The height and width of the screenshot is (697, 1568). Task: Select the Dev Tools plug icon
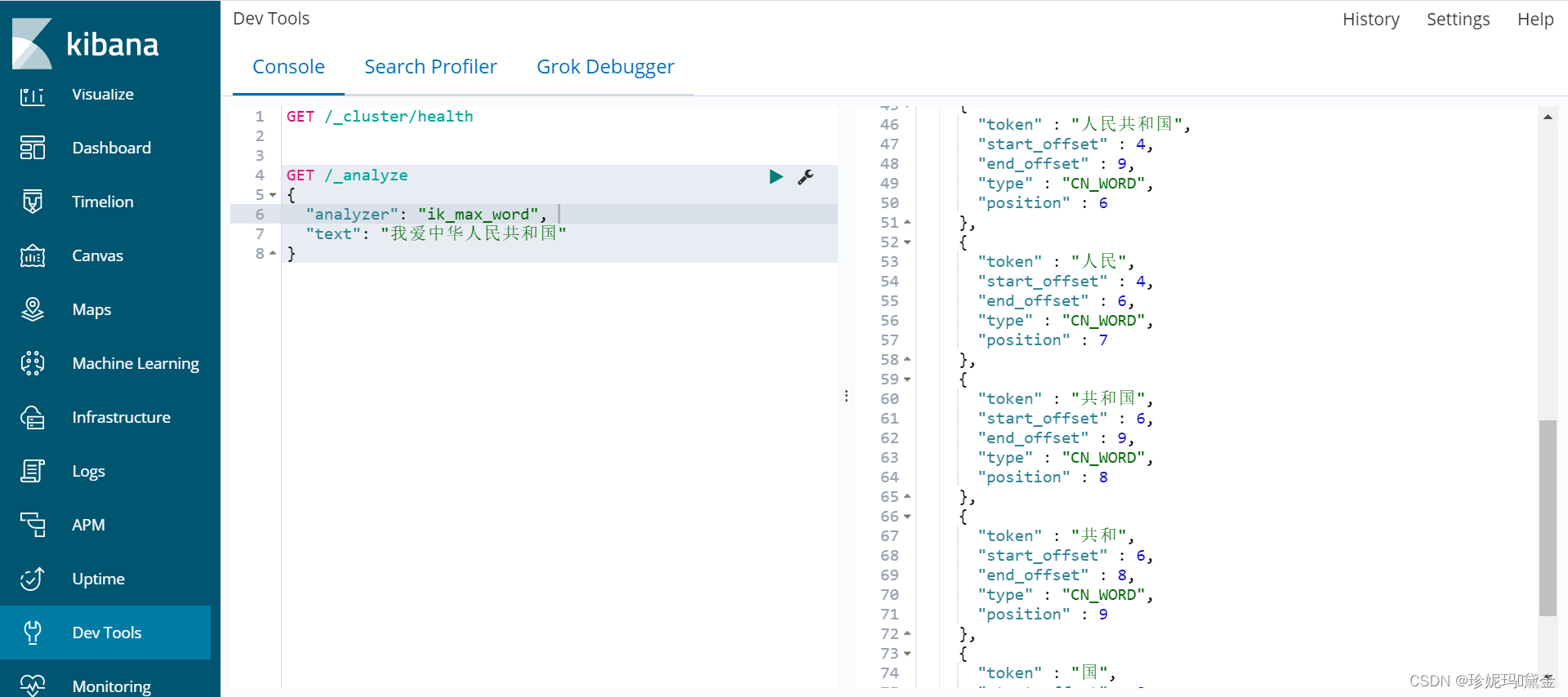tap(33, 633)
